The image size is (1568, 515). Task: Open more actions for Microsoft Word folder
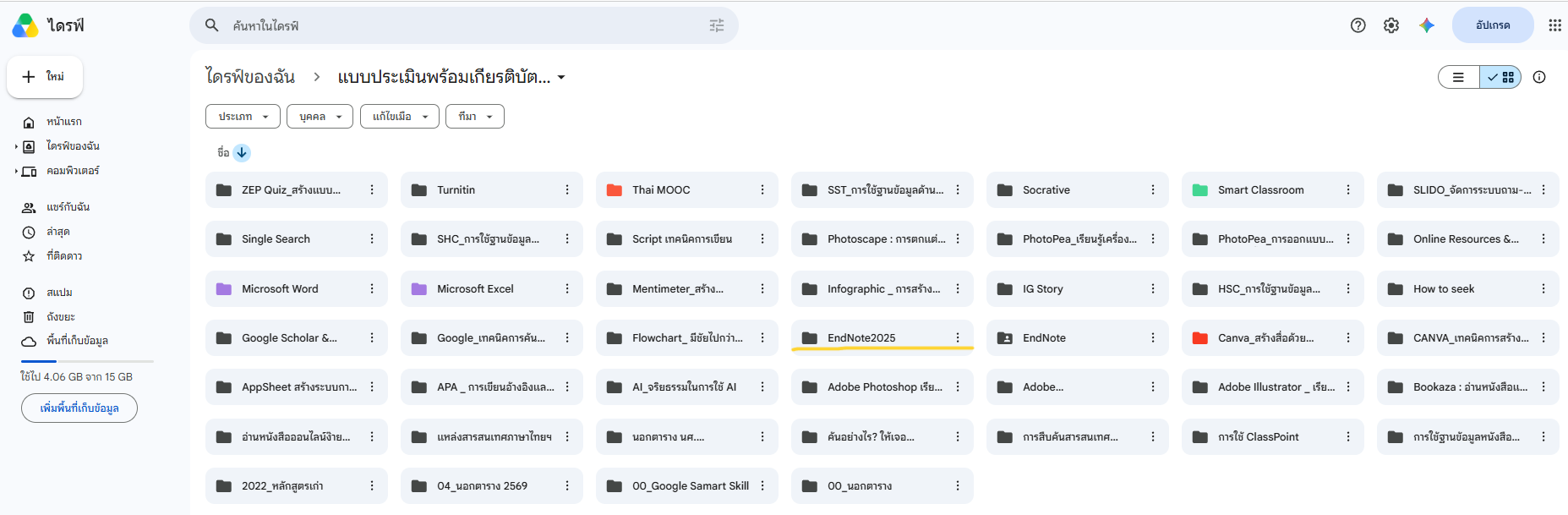click(372, 289)
